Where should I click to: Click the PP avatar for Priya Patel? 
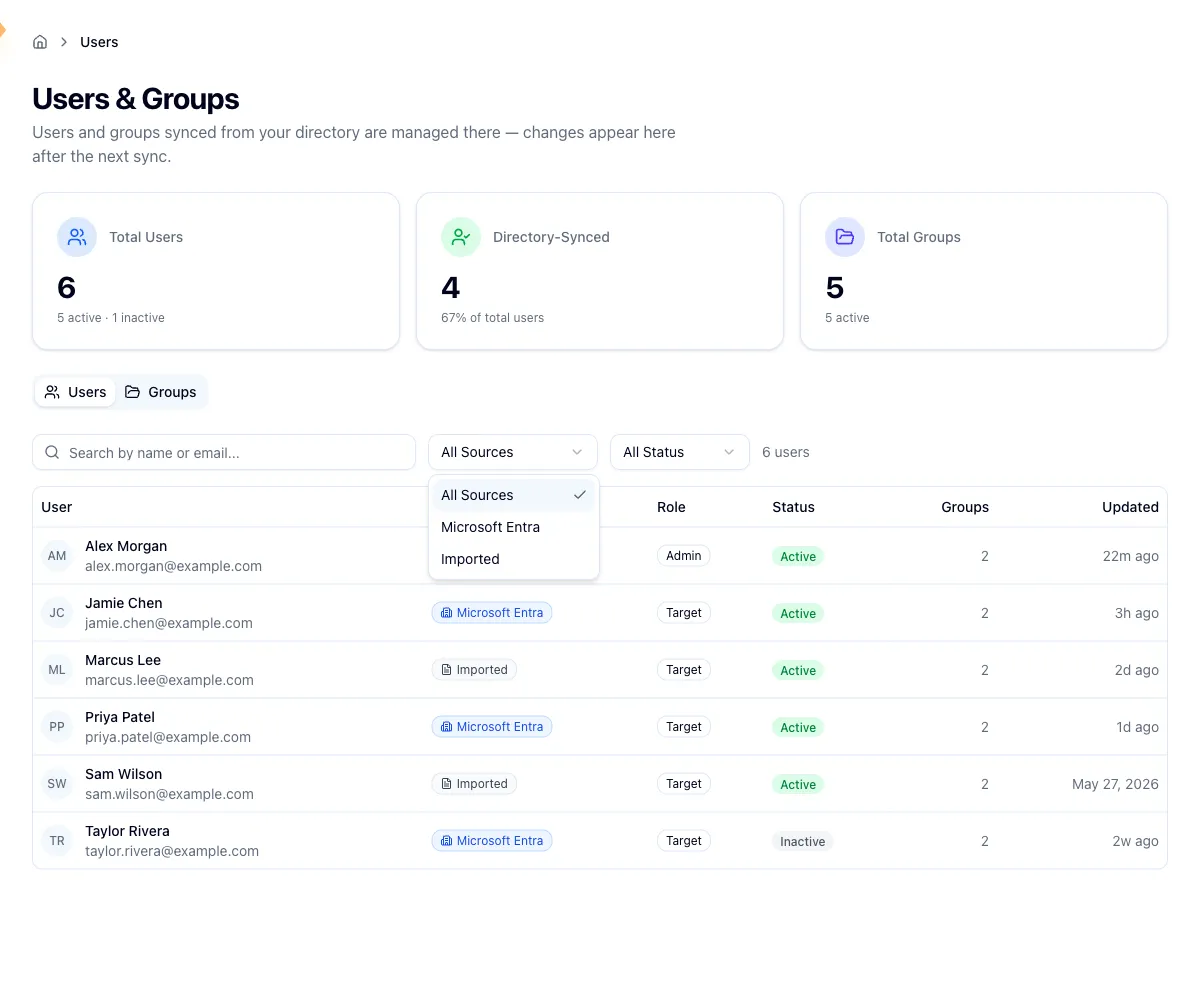57,727
